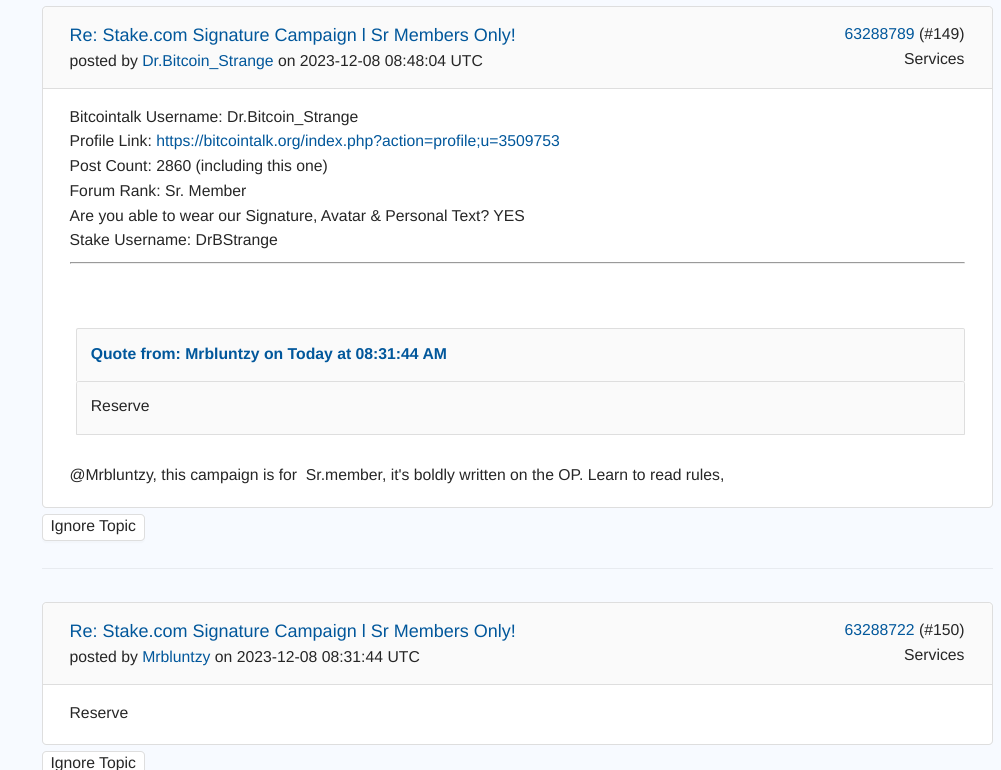Screen dimensions: 1001x770
Task: Click the '(#150)' post number
Action: point(942,630)
